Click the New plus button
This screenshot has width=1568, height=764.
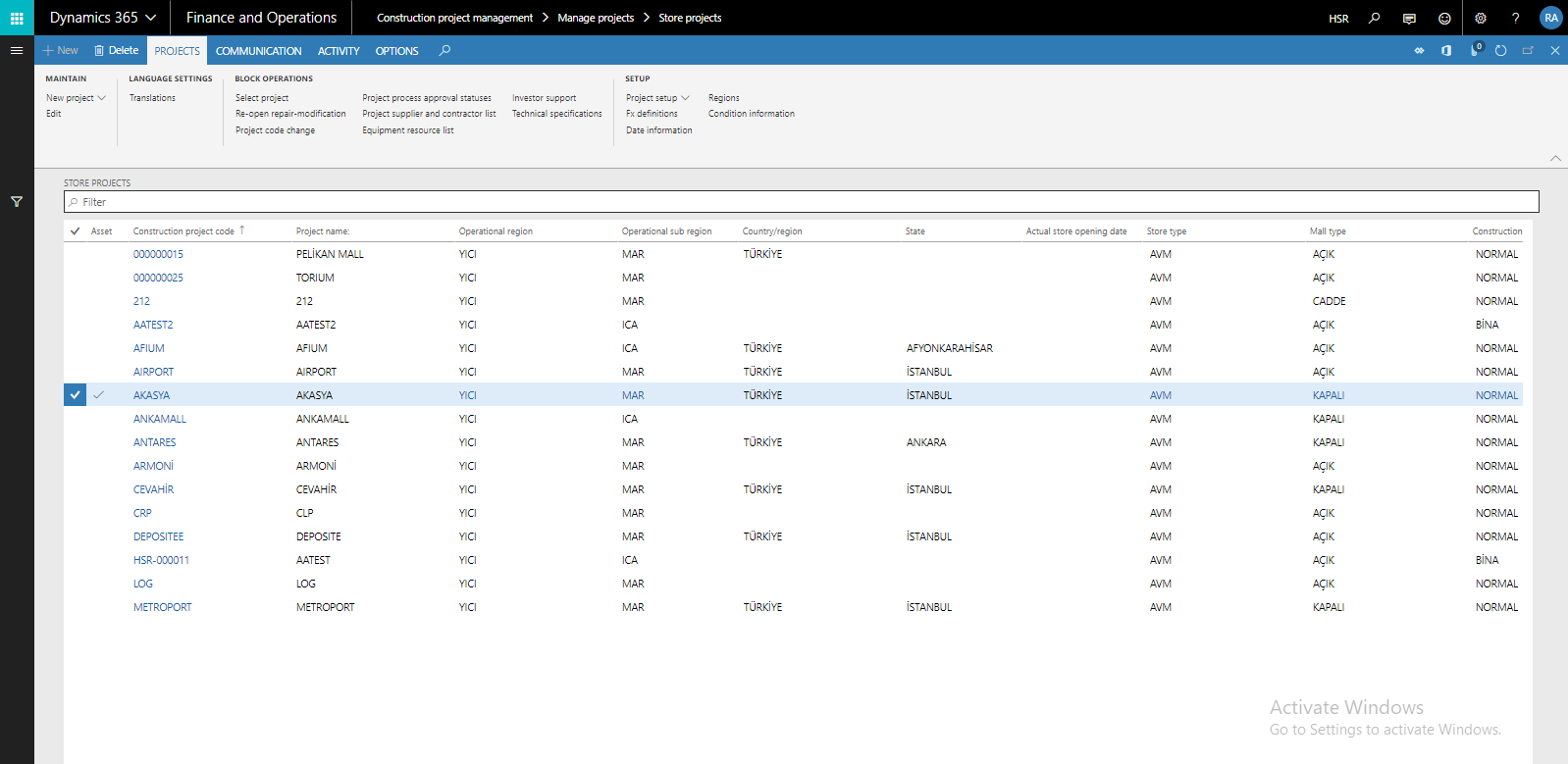coord(61,50)
